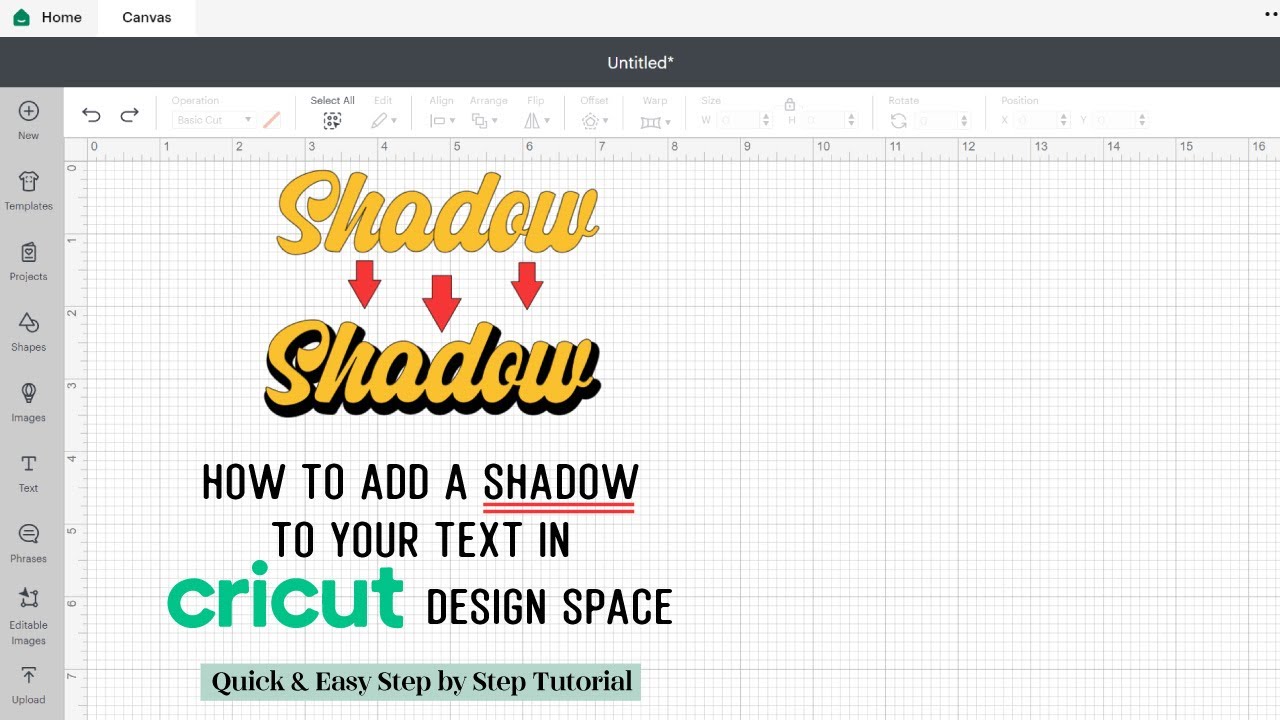Click the Position X input field

tap(1038, 120)
